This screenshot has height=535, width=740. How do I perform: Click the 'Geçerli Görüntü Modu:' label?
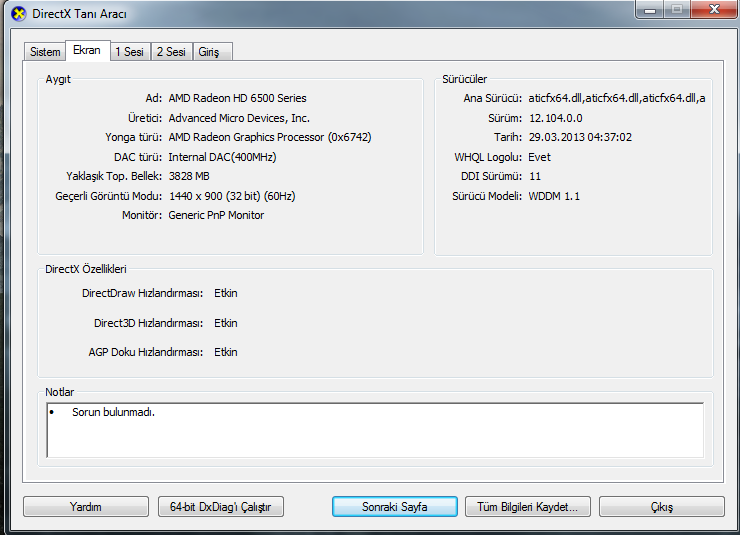tap(109, 196)
